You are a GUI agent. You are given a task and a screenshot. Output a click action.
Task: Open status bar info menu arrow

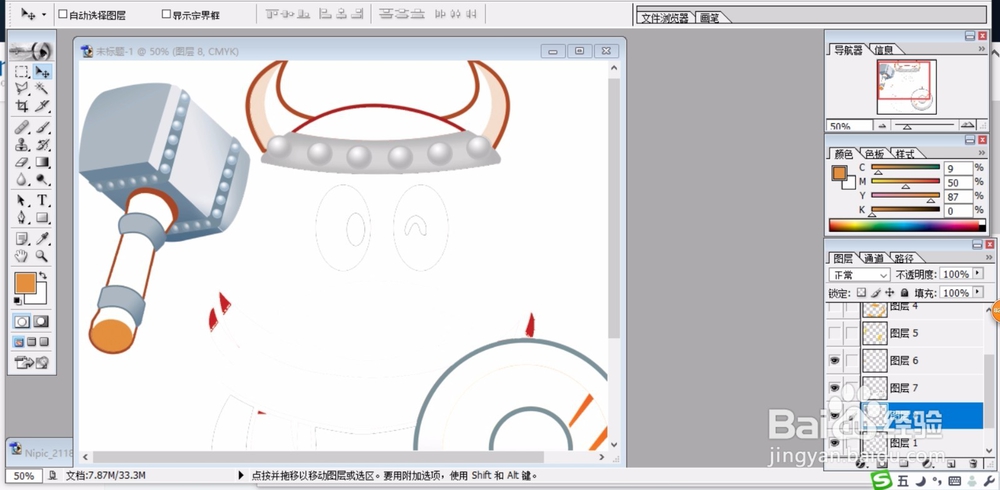(241, 475)
